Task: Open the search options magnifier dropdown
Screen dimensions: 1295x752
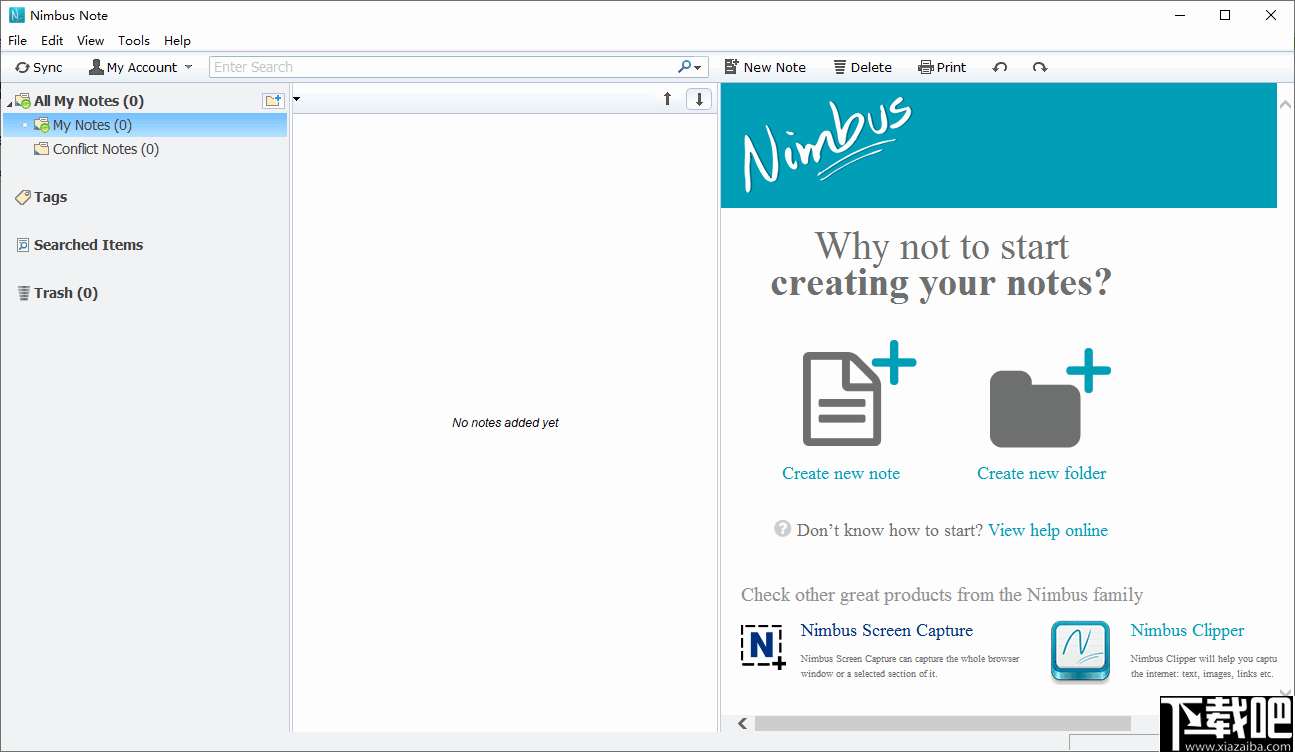Action: [691, 67]
